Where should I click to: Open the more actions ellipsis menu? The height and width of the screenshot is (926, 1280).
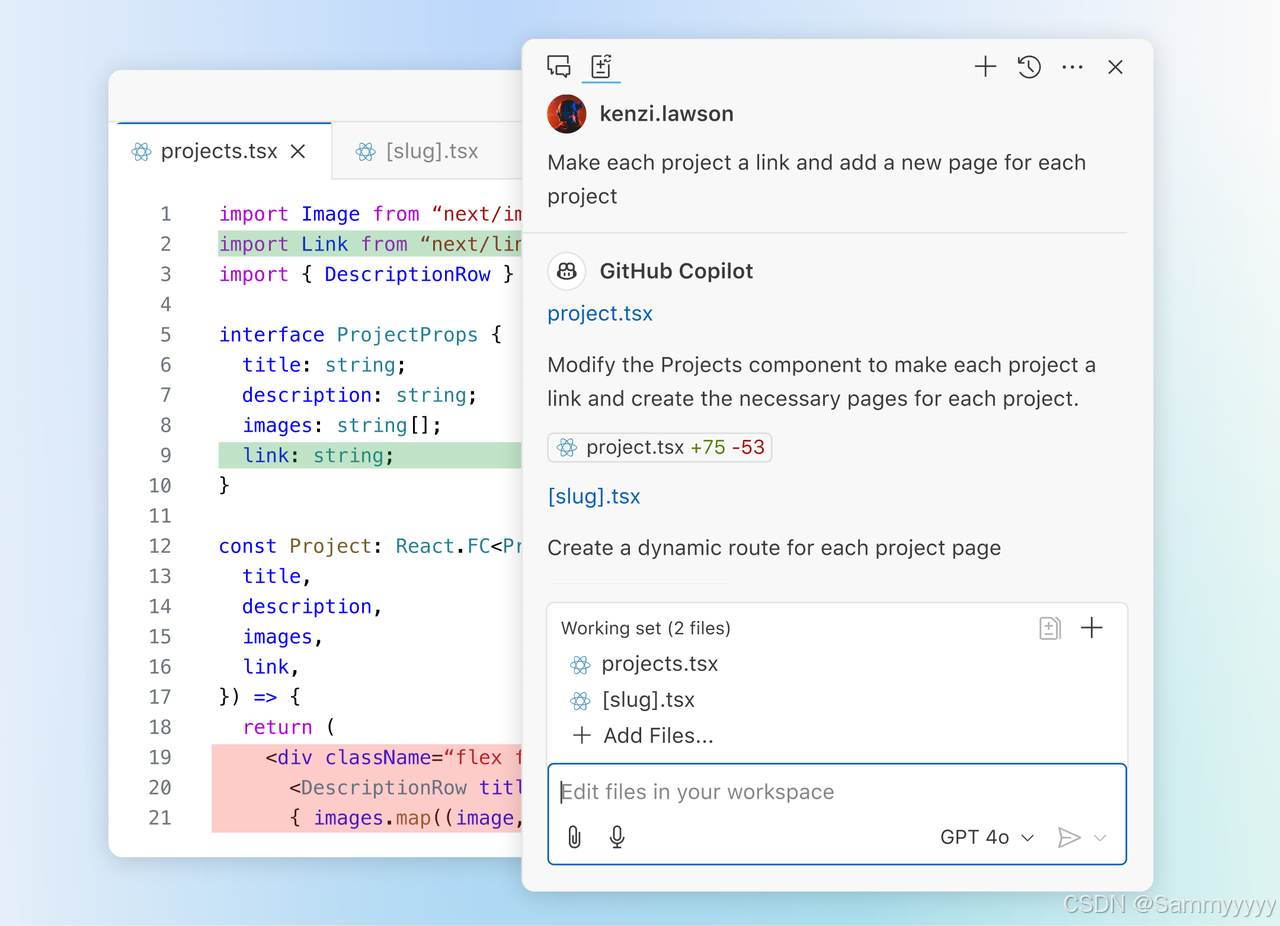click(1073, 67)
